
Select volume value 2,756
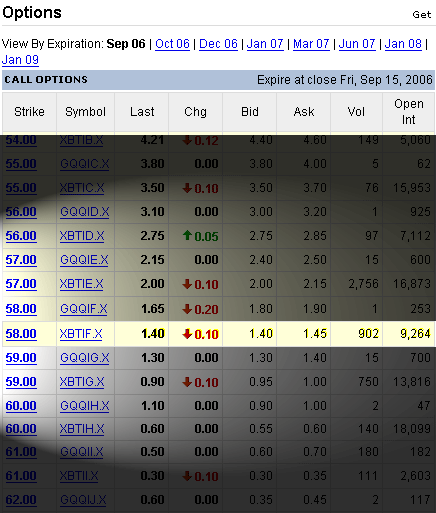coord(363,284)
